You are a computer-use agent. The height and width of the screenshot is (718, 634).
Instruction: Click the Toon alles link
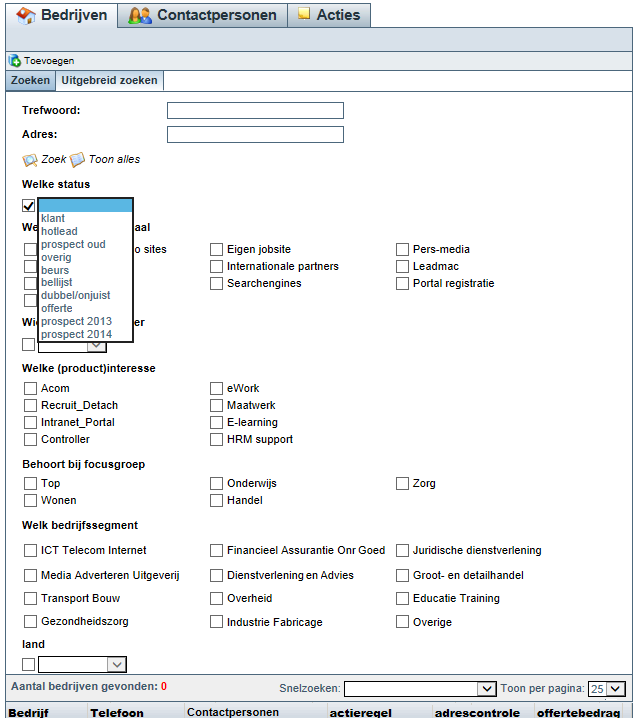pyautogui.click(x=114, y=159)
